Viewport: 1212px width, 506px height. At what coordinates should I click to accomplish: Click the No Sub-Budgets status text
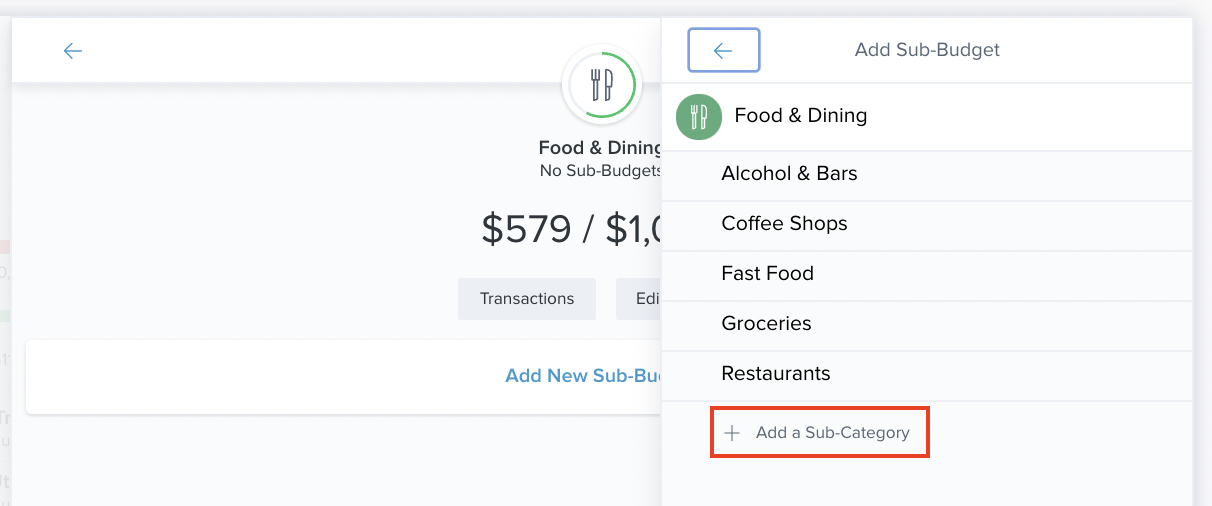click(600, 170)
